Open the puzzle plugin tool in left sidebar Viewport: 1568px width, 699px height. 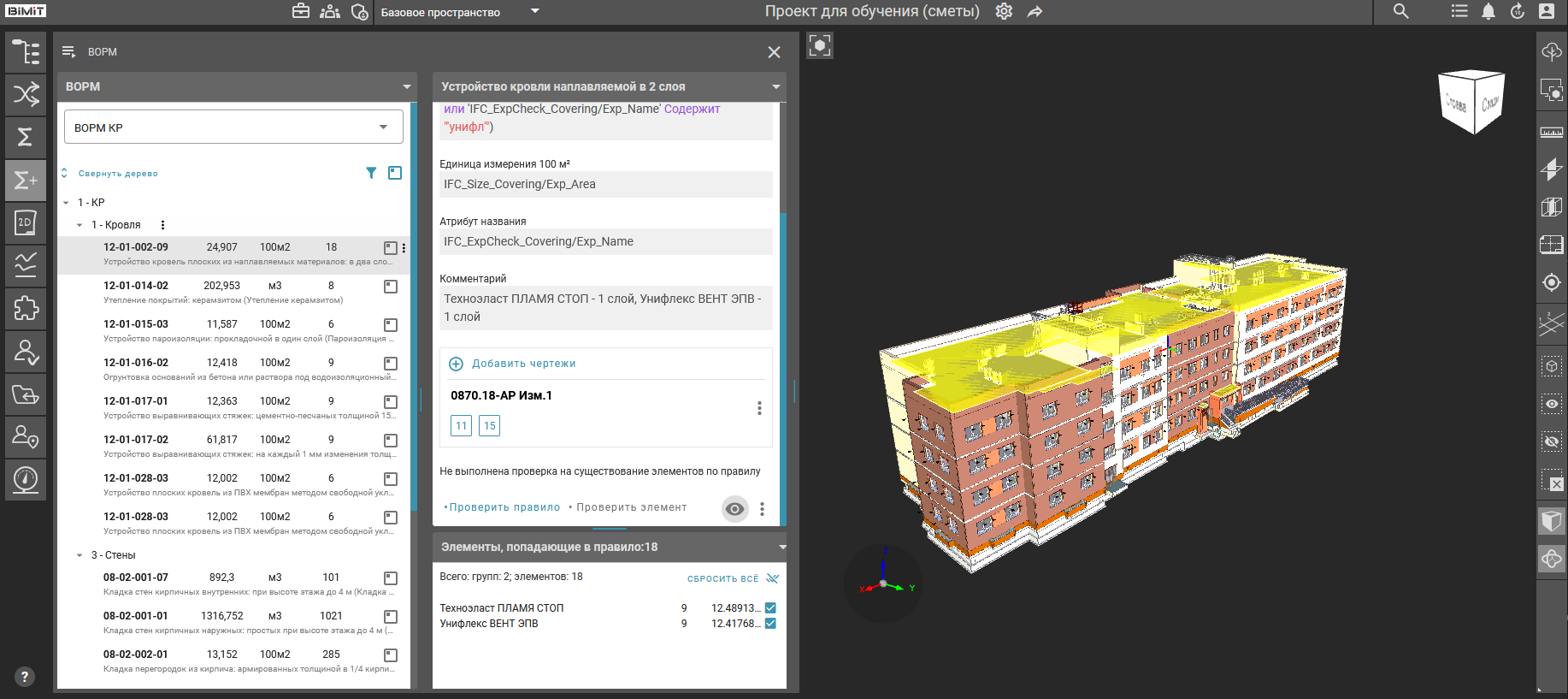point(26,309)
